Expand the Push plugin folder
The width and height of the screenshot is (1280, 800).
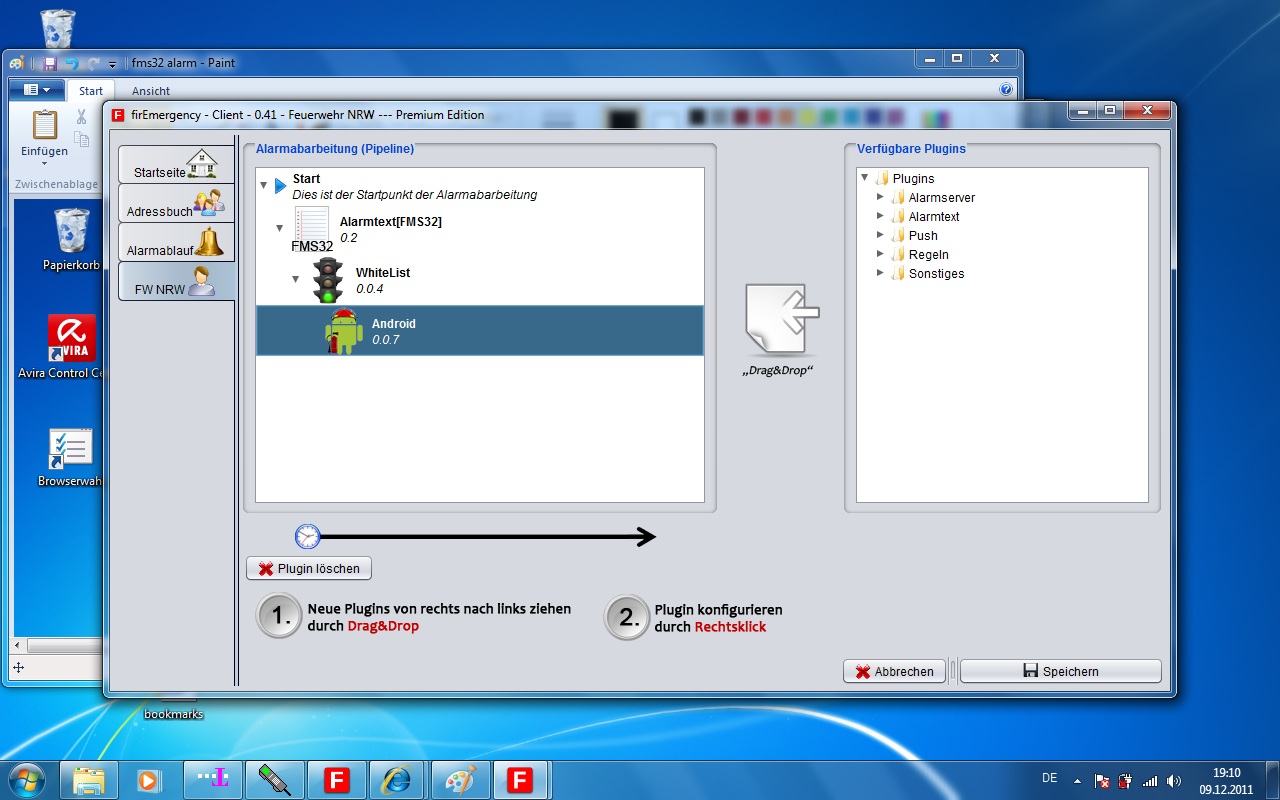click(880, 235)
